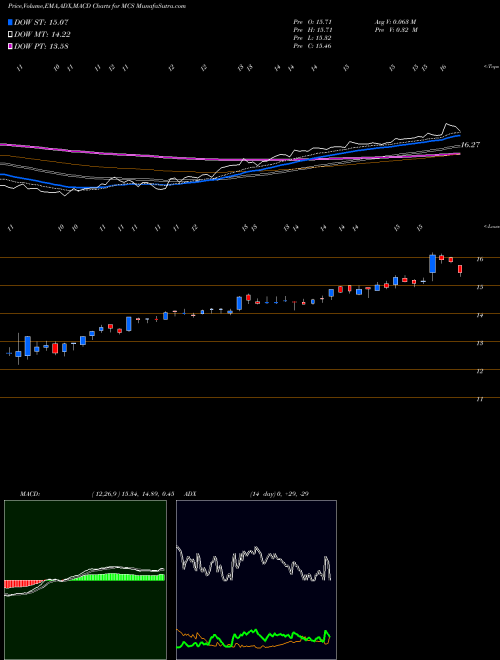Select the DOW ST: 15.07 label
The width and height of the screenshot is (500, 660).
click(x=41, y=22)
